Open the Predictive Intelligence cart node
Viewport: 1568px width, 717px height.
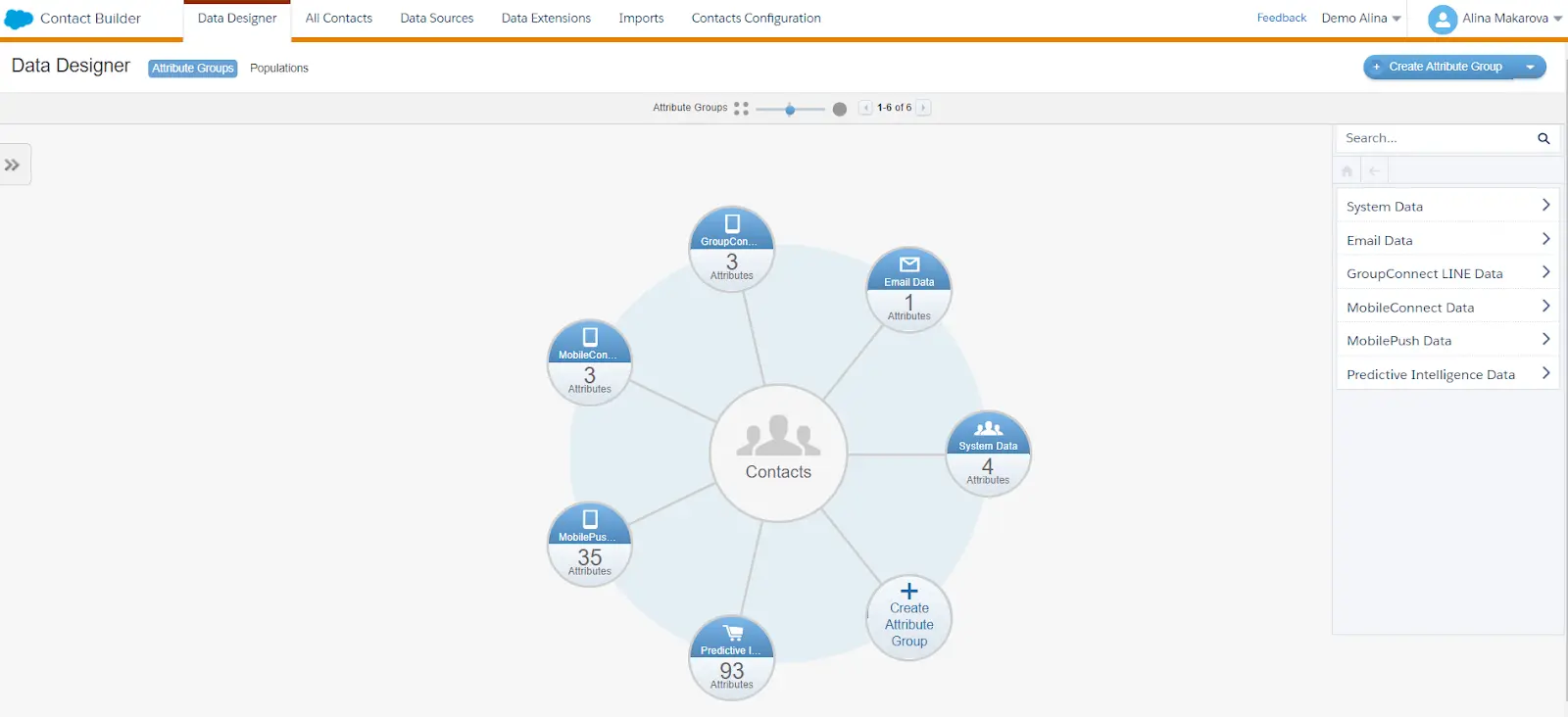(x=731, y=658)
